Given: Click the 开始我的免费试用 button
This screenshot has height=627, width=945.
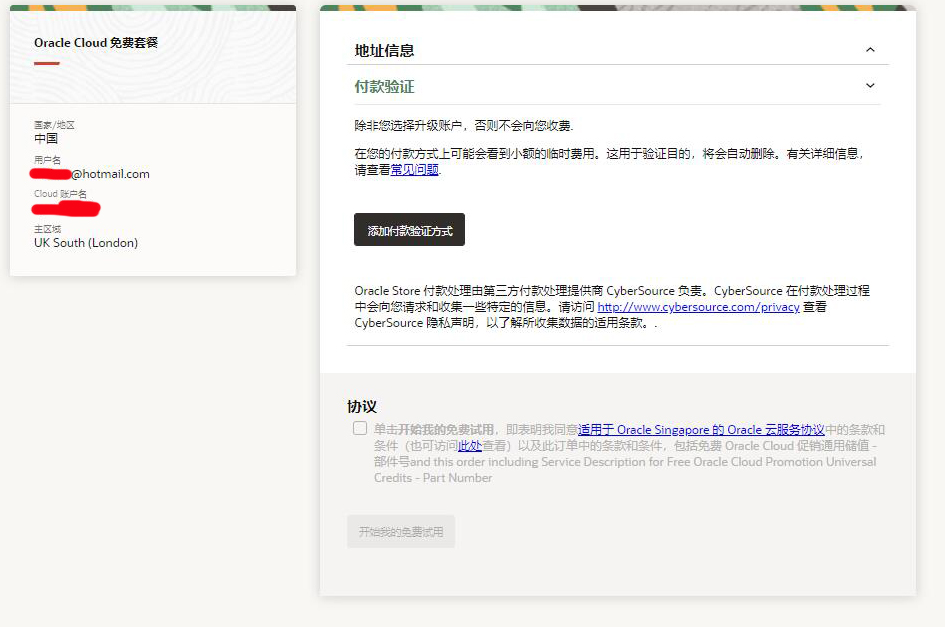Looking at the screenshot, I should [401, 531].
